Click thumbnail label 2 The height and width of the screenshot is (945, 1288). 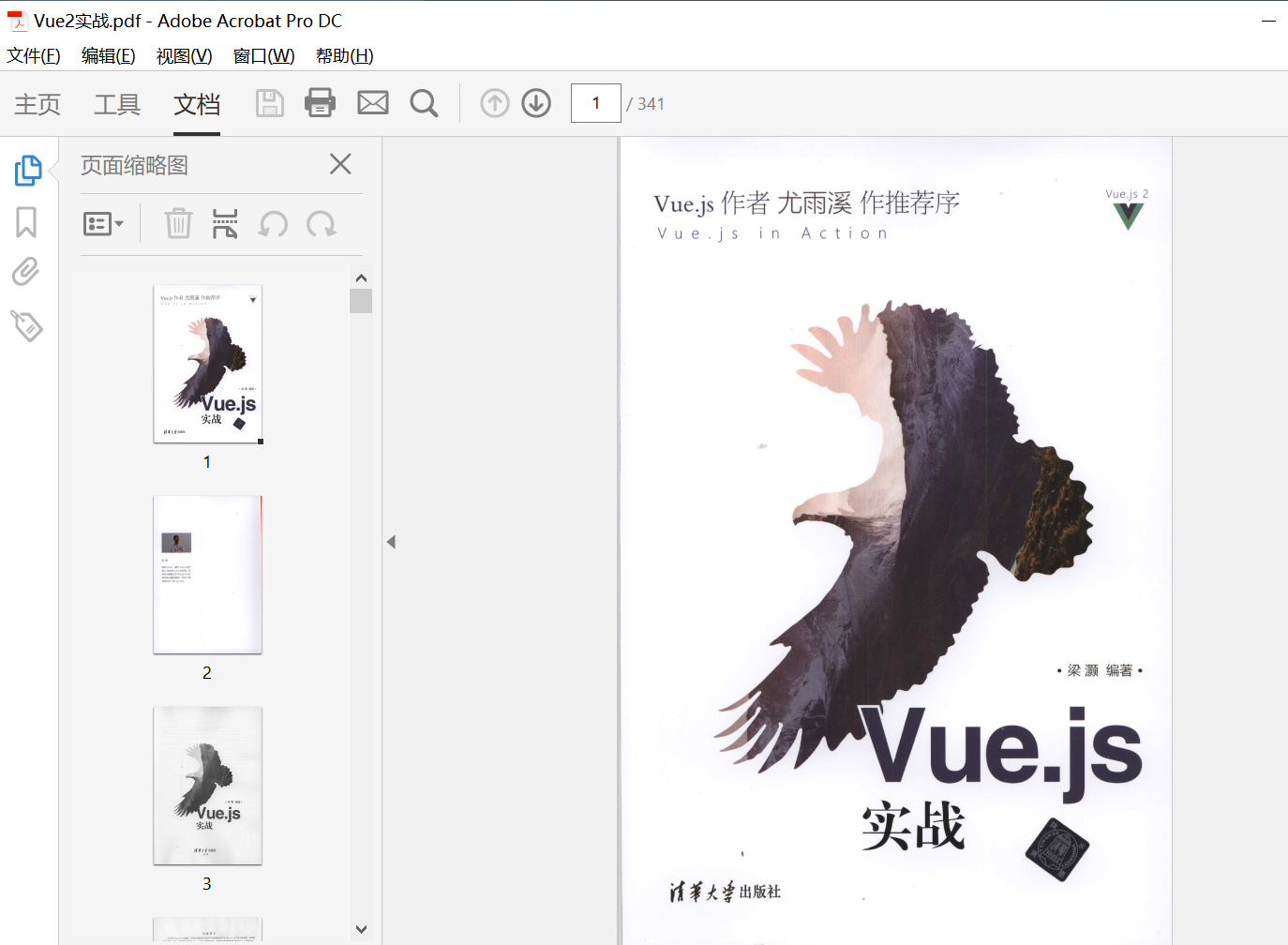click(207, 673)
